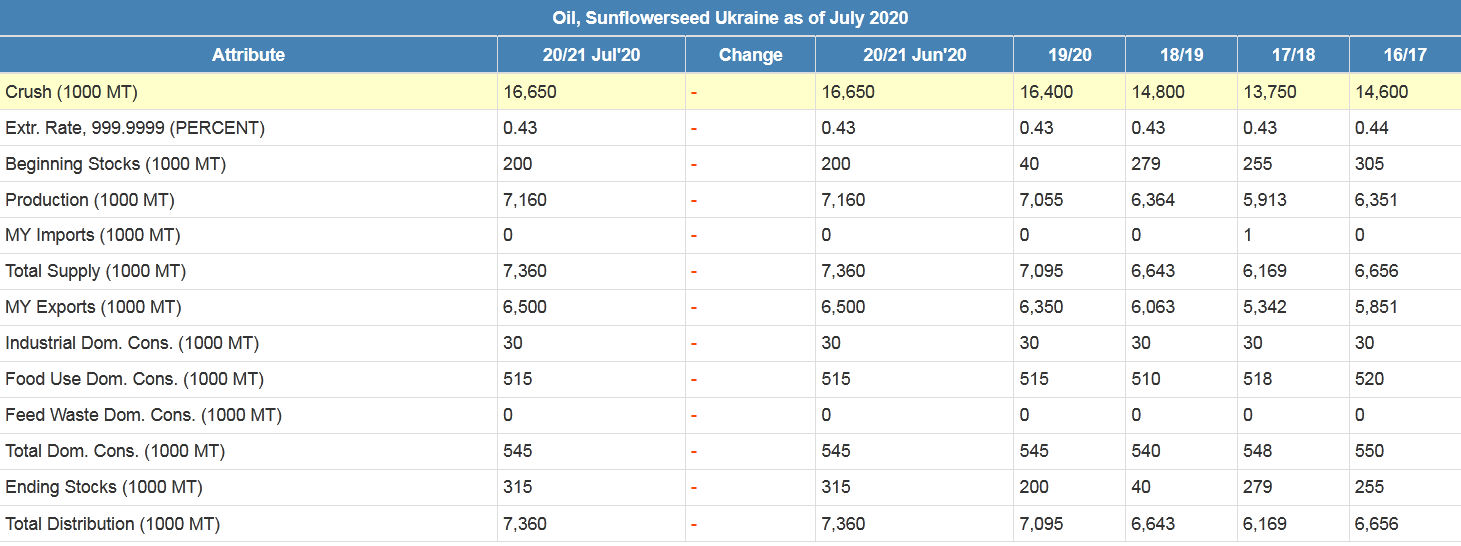Image resolution: width=1461 pixels, height=546 pixels.
Task: Select the 18/19 column header
Action: pos(1181,55)
